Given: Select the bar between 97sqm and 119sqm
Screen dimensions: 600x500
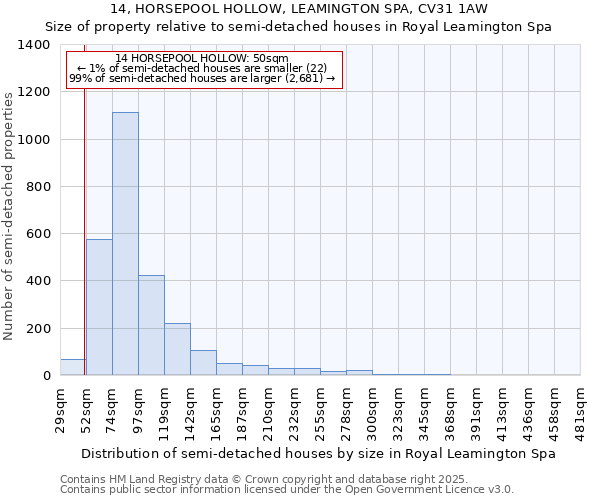Looking at the screenshot, I should 151,325.
